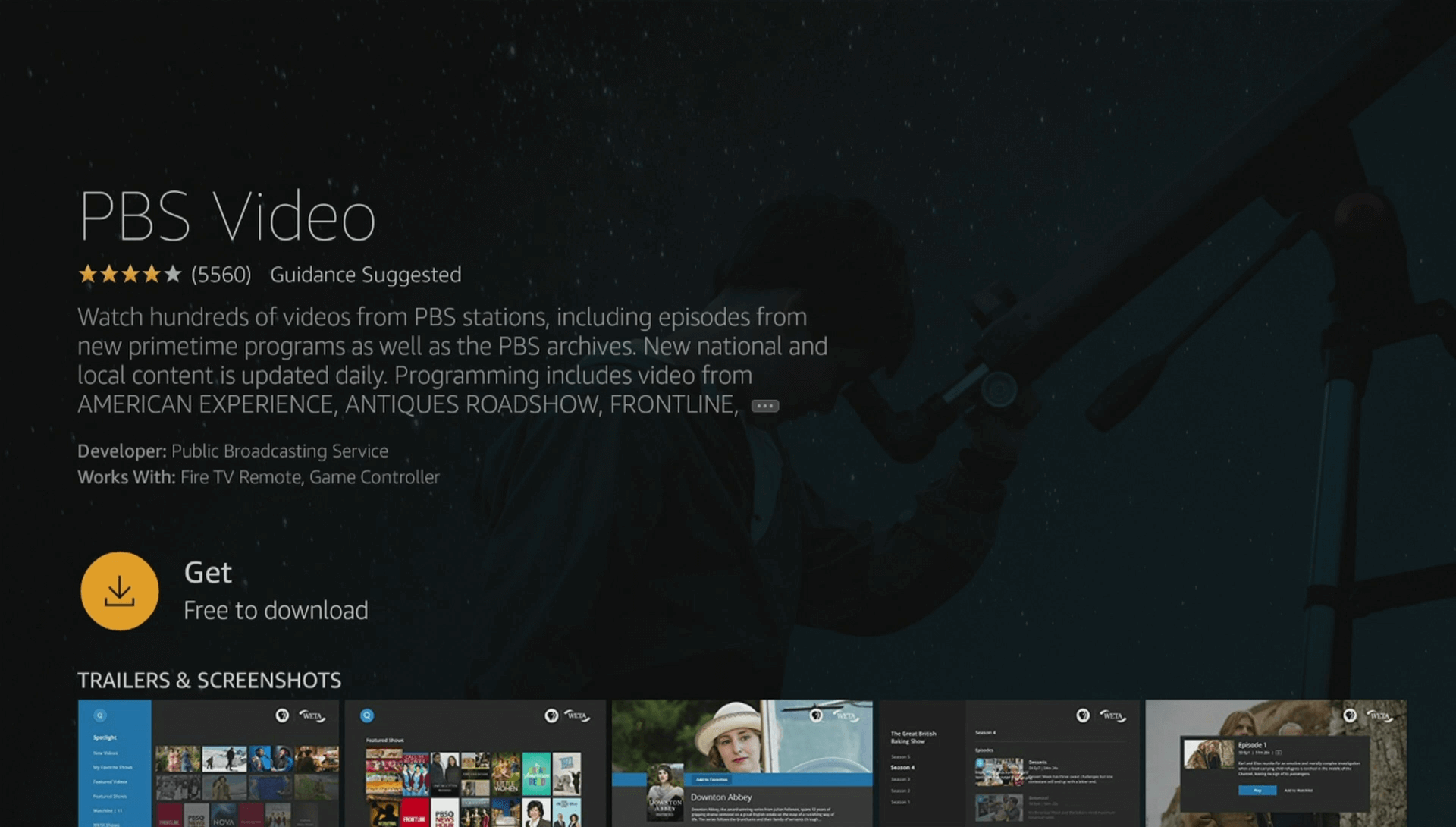
Task: Click the 'TRAILERS & SCREENSHOTS' heading
Action: click(209, 681)
